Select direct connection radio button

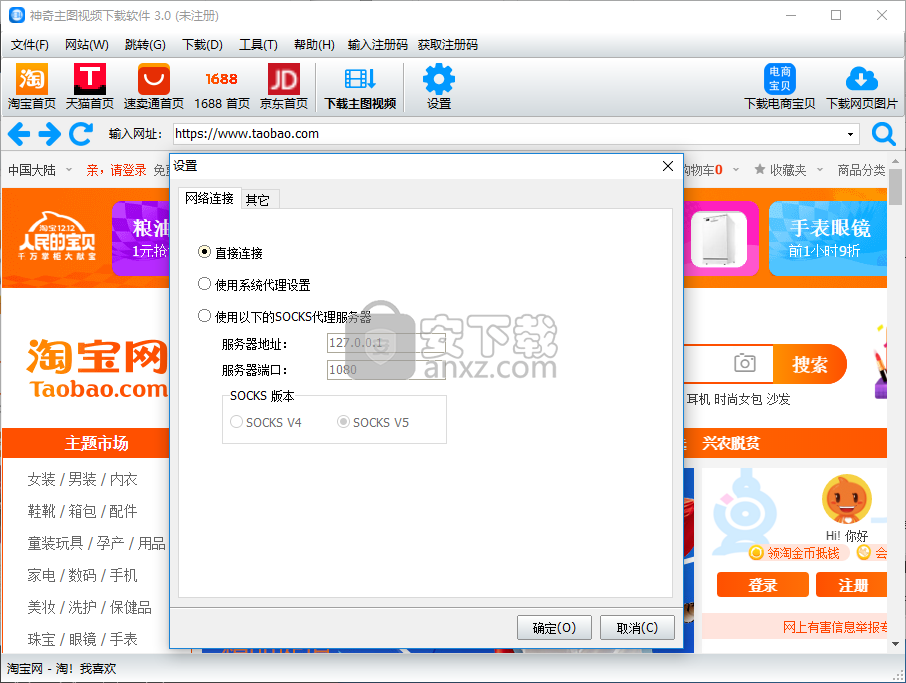(x=204, y=252)
